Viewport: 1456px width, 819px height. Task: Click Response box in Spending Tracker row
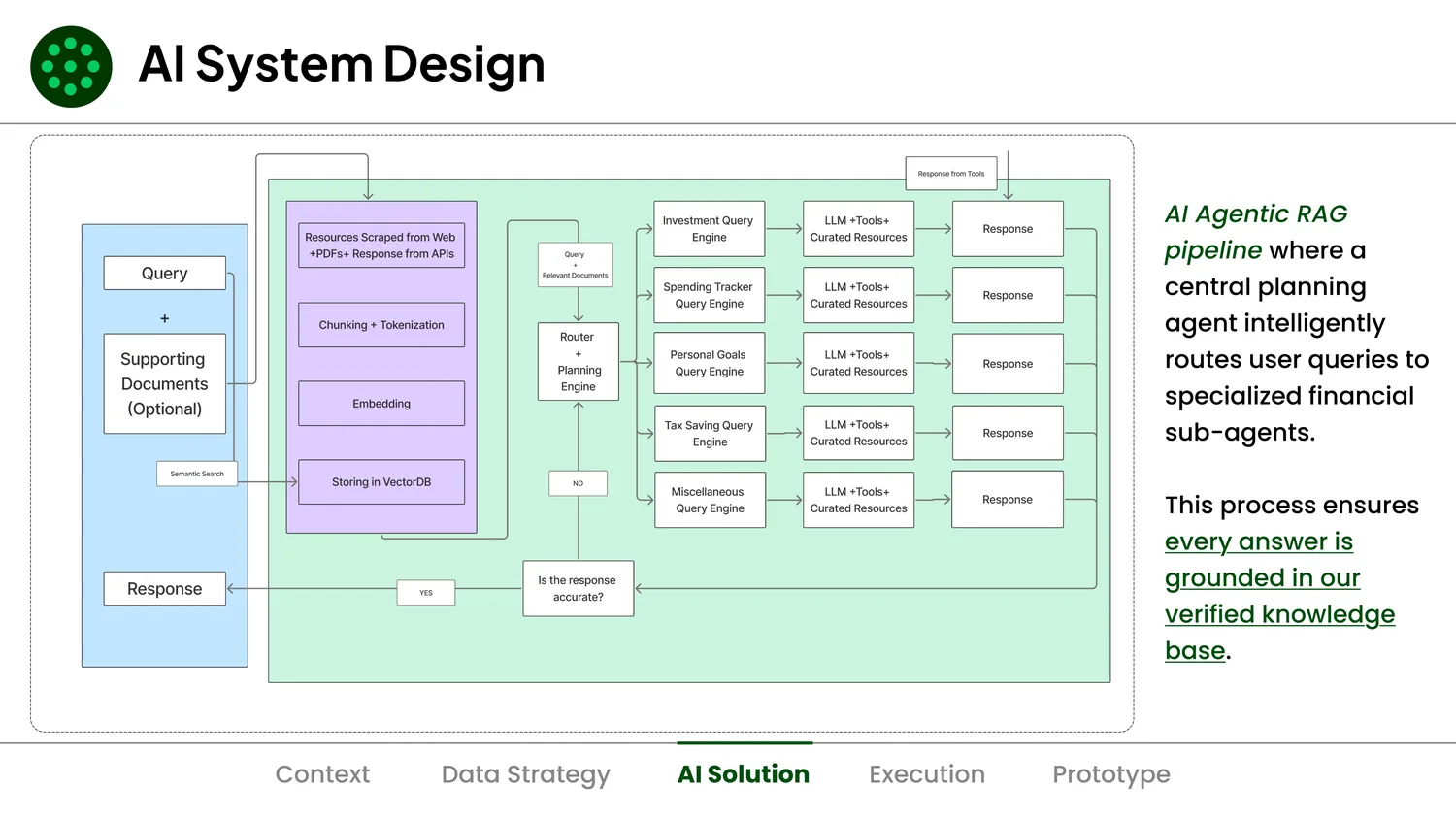1008,295
